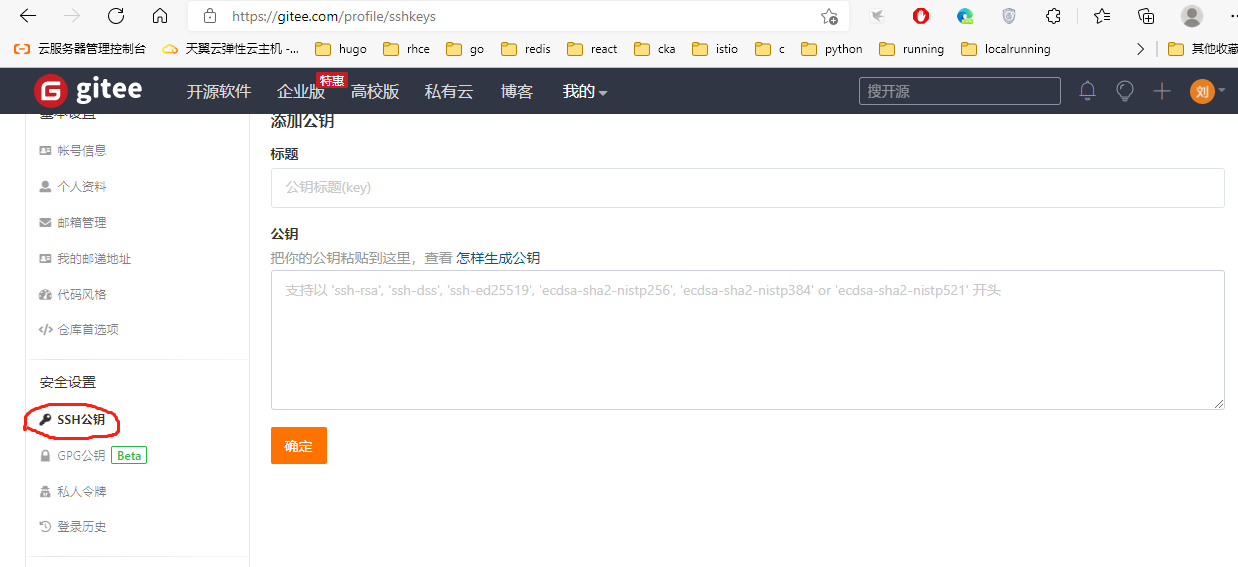Open 企业版 in Gitee nav
Image resolution: width=1238 pixels, height=567 pixels.
(x=301, y=91)
